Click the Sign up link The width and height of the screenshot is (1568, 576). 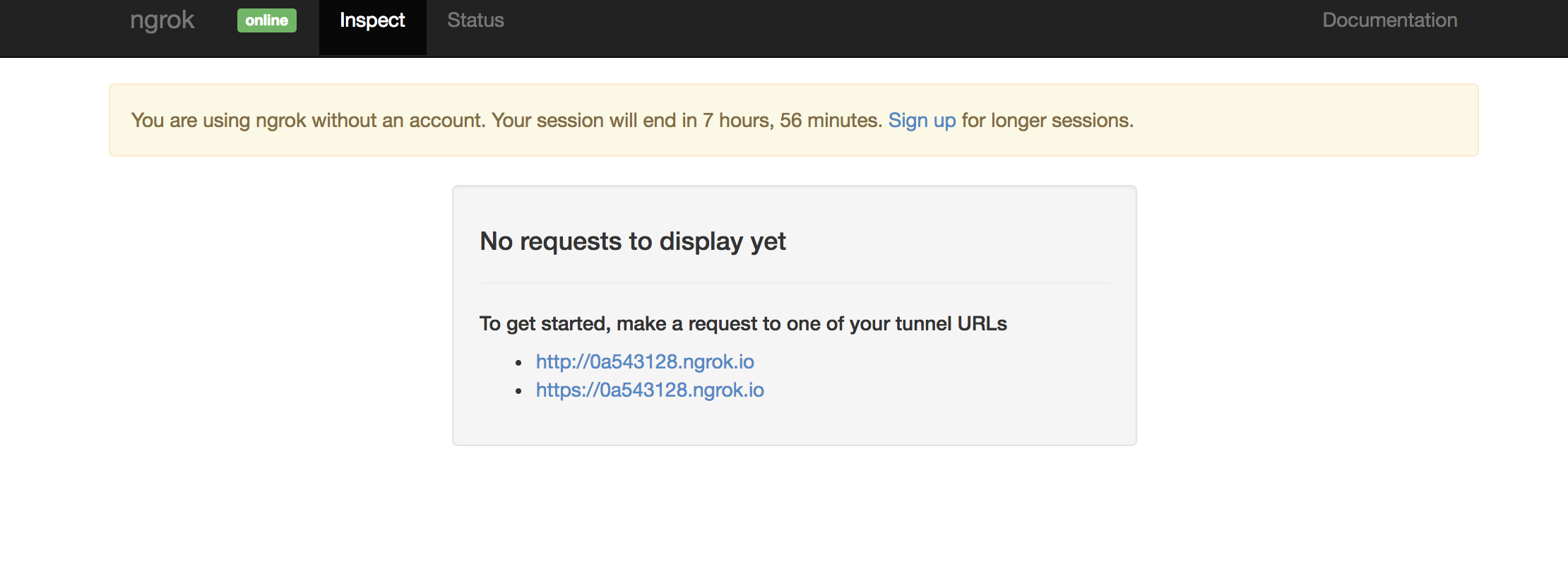coord(922,120)
